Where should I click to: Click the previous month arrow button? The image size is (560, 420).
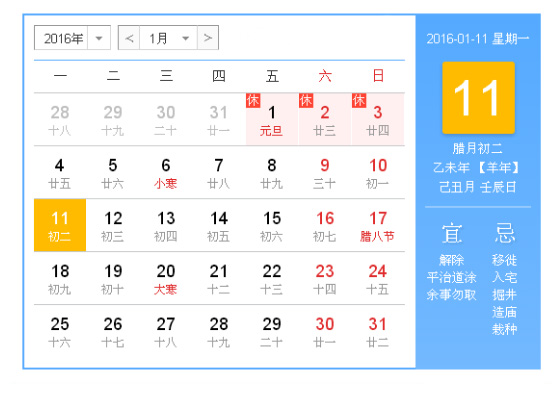tap(129, 38)
